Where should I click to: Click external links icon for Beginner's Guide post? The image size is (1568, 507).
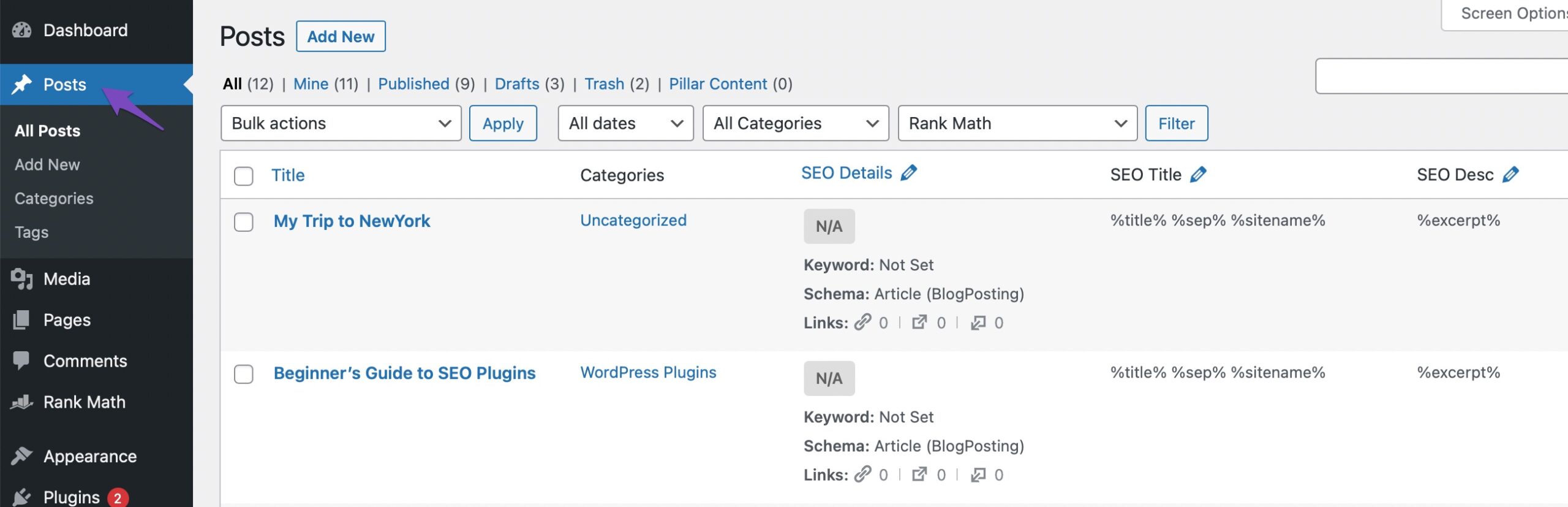click(919, 475)
